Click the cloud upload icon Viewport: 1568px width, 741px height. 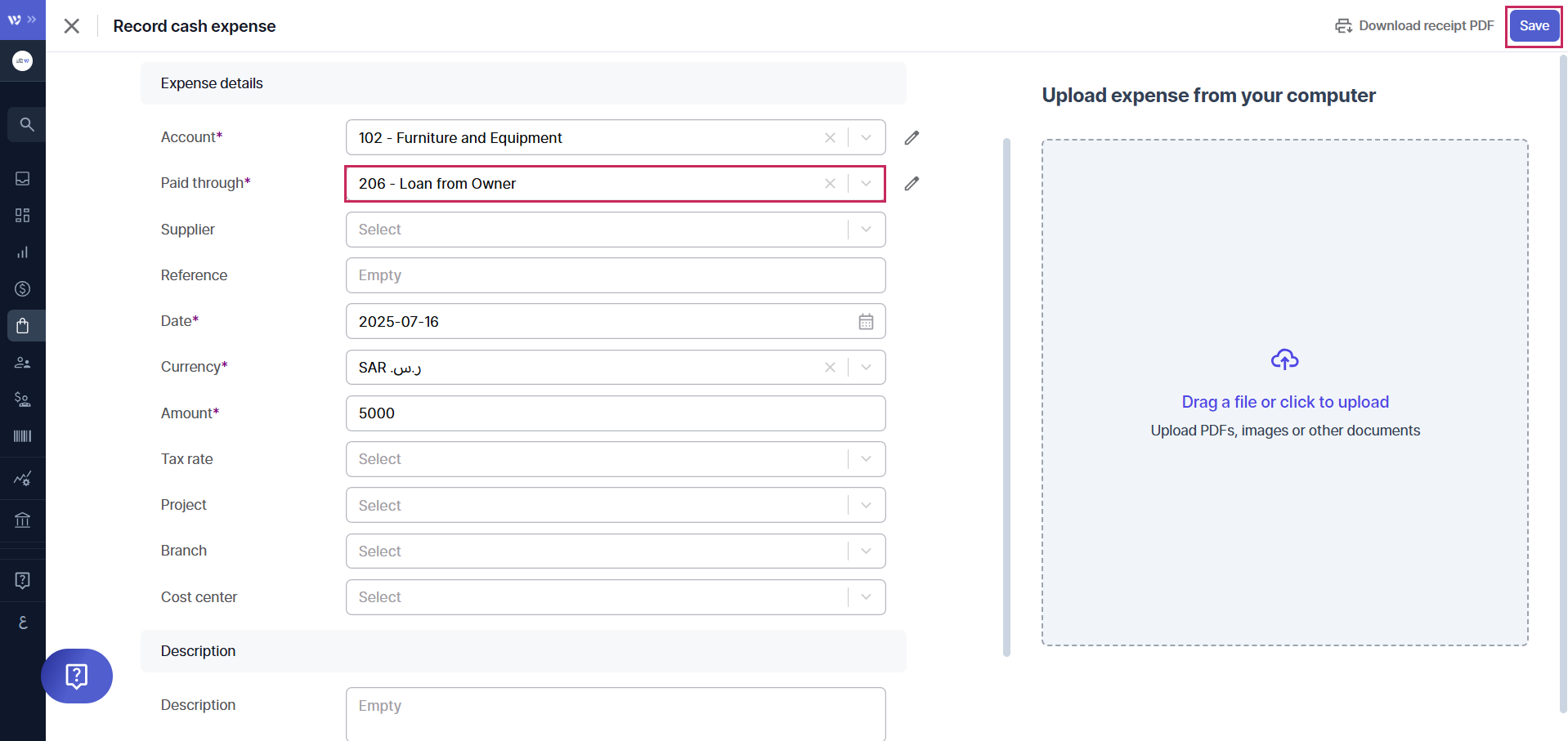click(1284, 359)
